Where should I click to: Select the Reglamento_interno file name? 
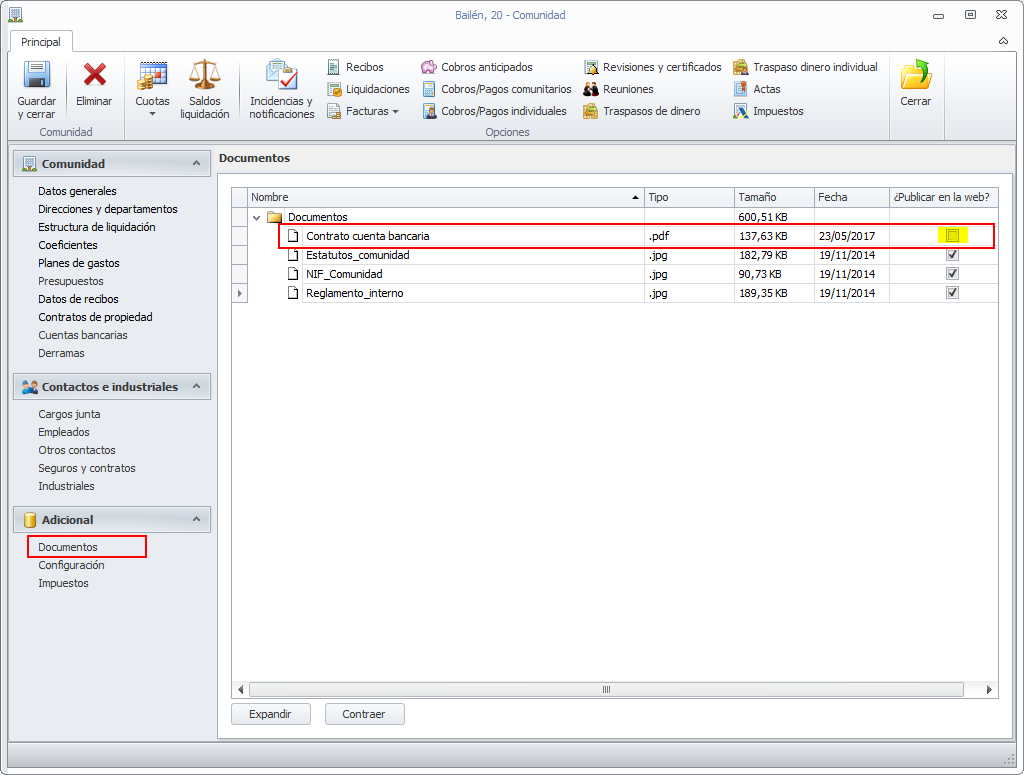pos(355,293)
